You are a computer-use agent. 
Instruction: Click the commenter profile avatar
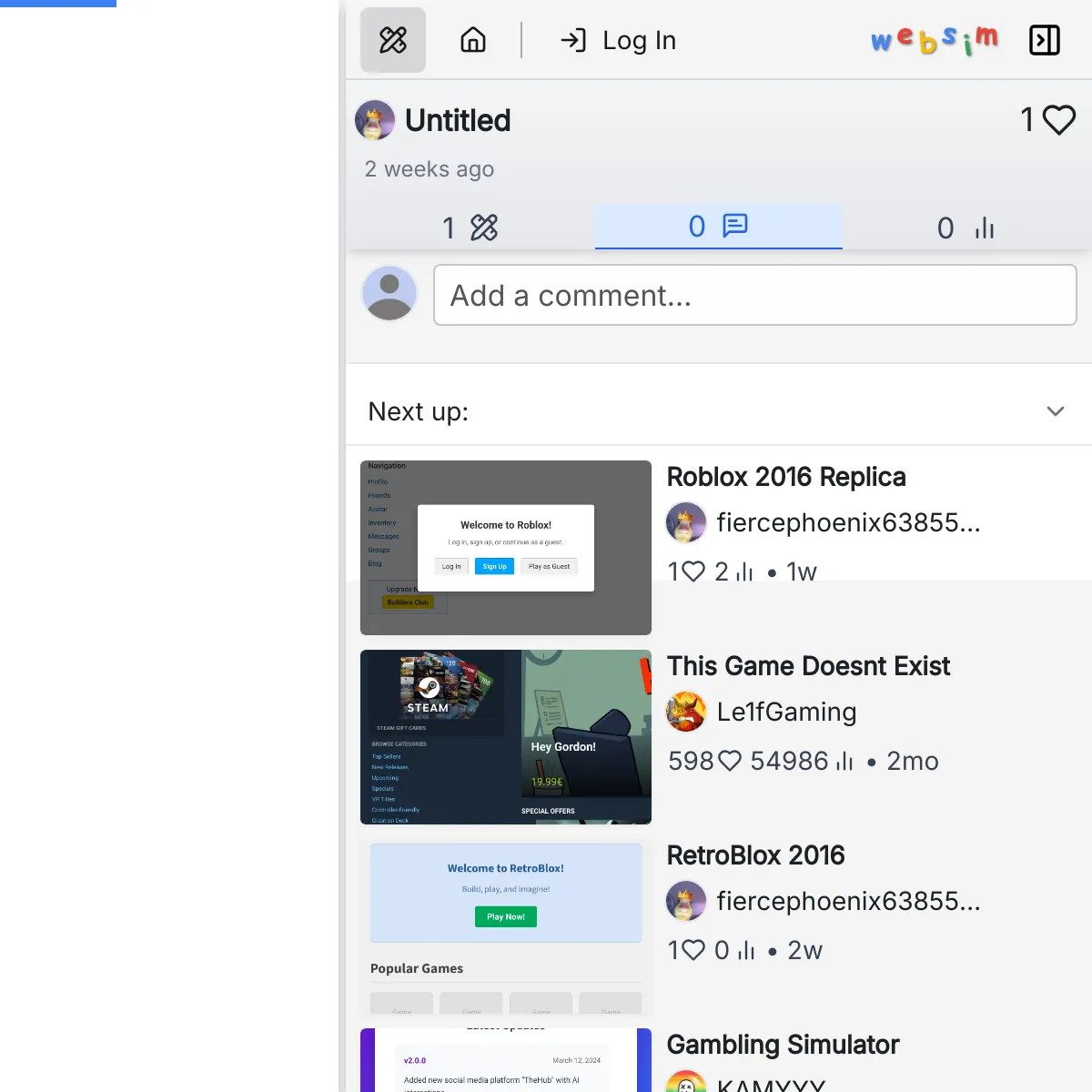(389, 293)
